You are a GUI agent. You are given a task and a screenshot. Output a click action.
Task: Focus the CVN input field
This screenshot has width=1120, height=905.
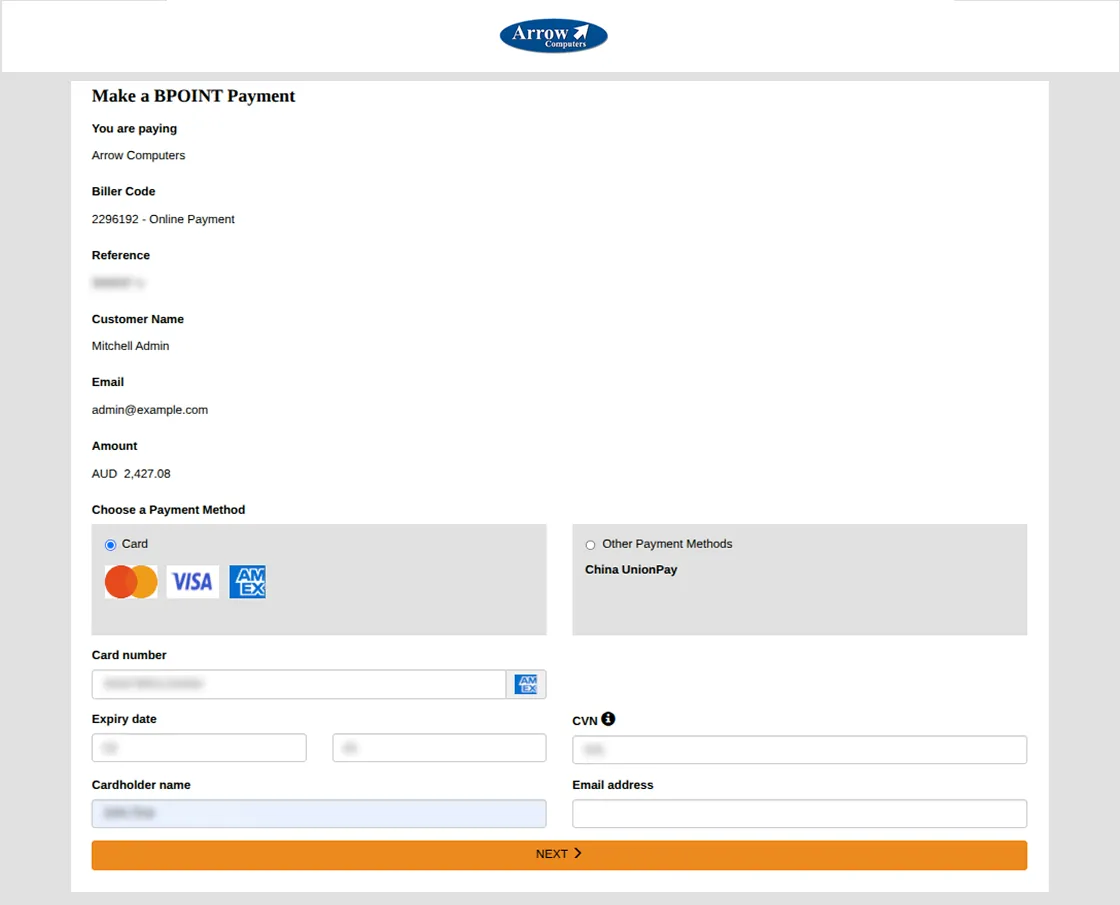point(799,750)
